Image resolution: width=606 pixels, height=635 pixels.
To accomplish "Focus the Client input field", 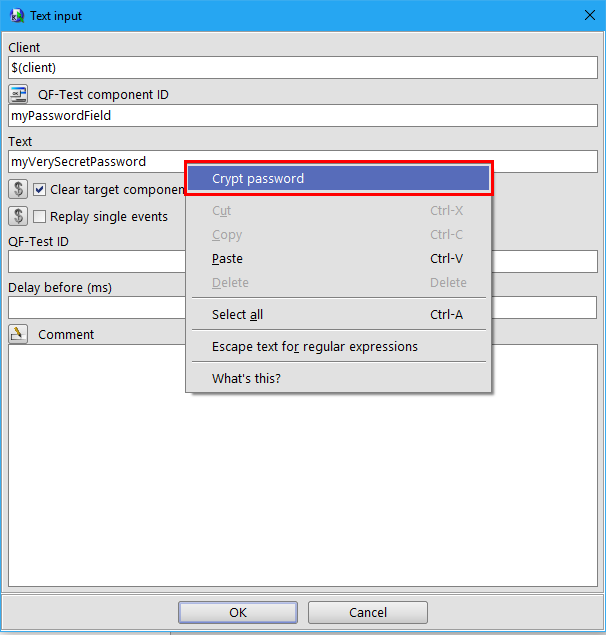I will point(303,68).
